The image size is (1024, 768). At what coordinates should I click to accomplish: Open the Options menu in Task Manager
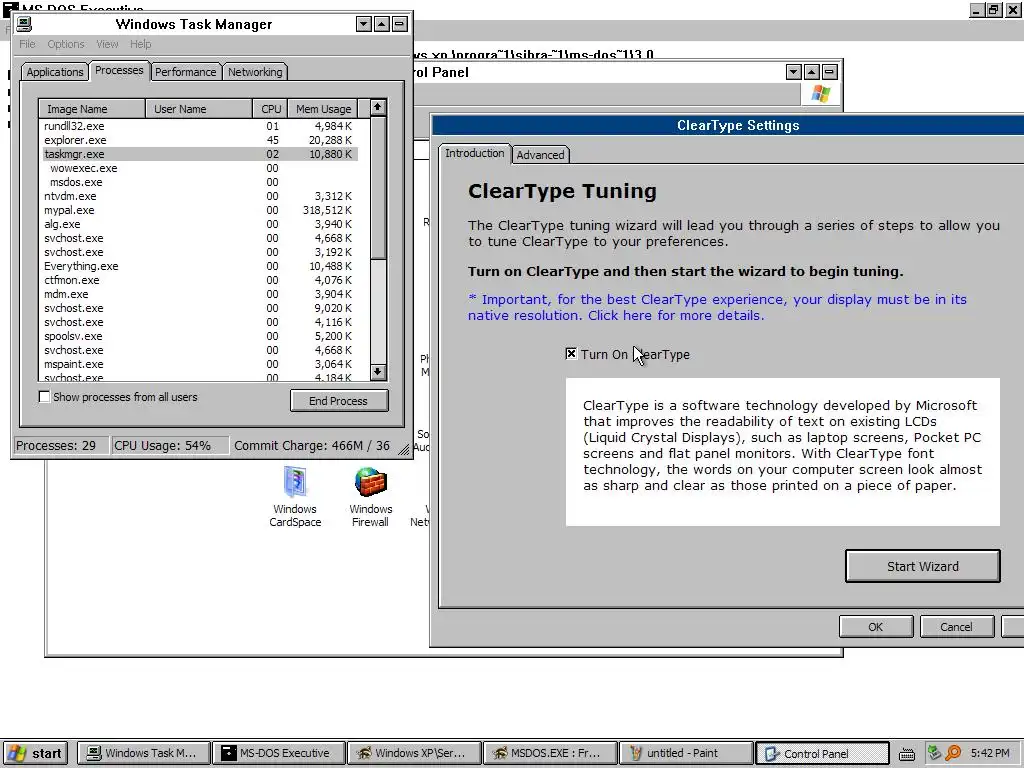pyautogui.click(x=65, y=44)
